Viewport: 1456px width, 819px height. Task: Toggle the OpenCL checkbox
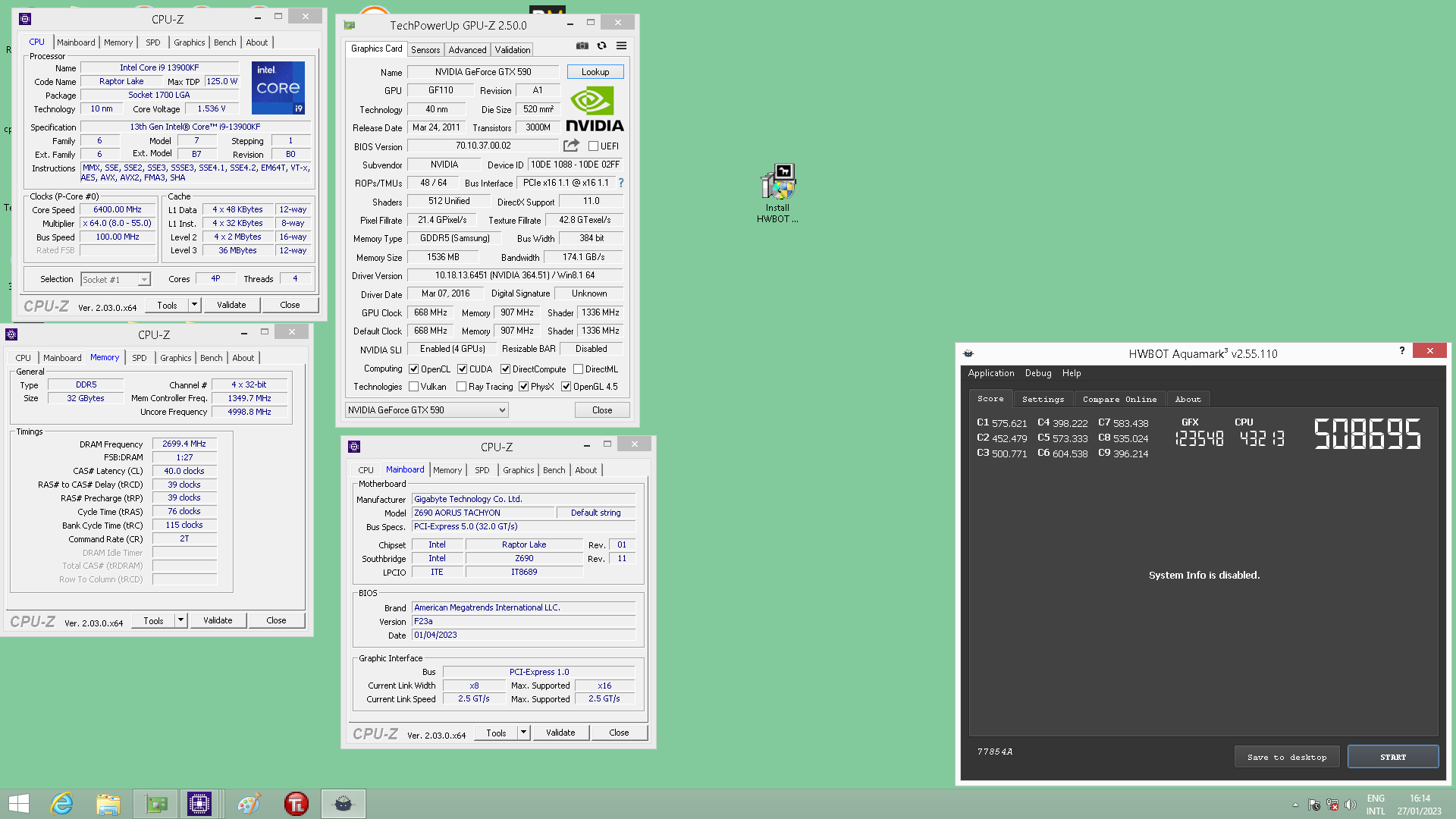click(413, 369)
